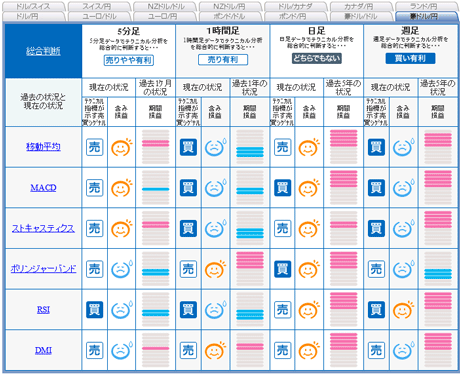Open the 総合判断 link

[x=43, y=51]
